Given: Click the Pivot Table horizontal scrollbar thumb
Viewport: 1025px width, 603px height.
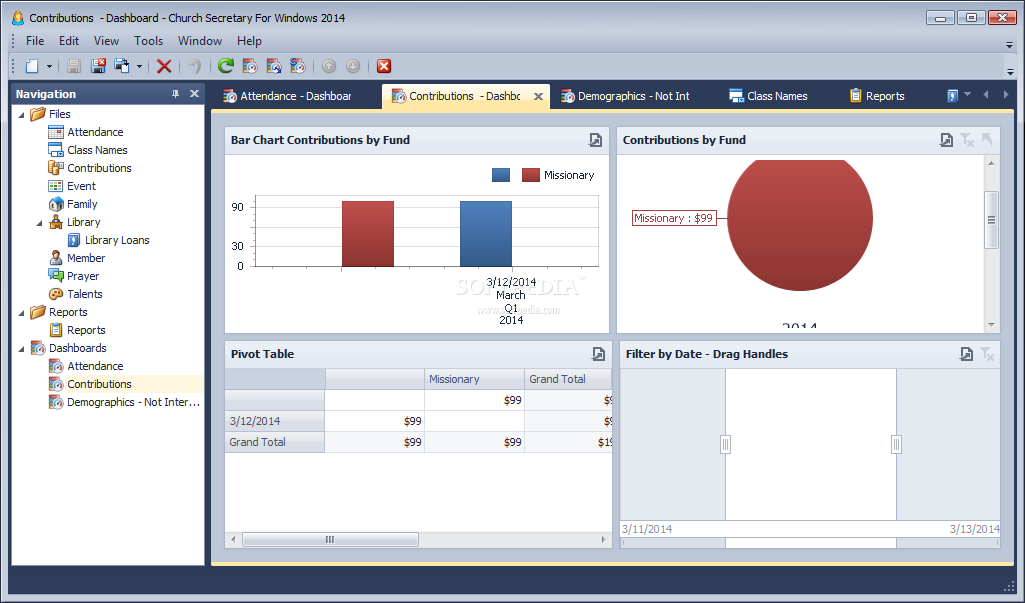Looking at the screenshot, I should pyautogui.click(x=330, y=540).
